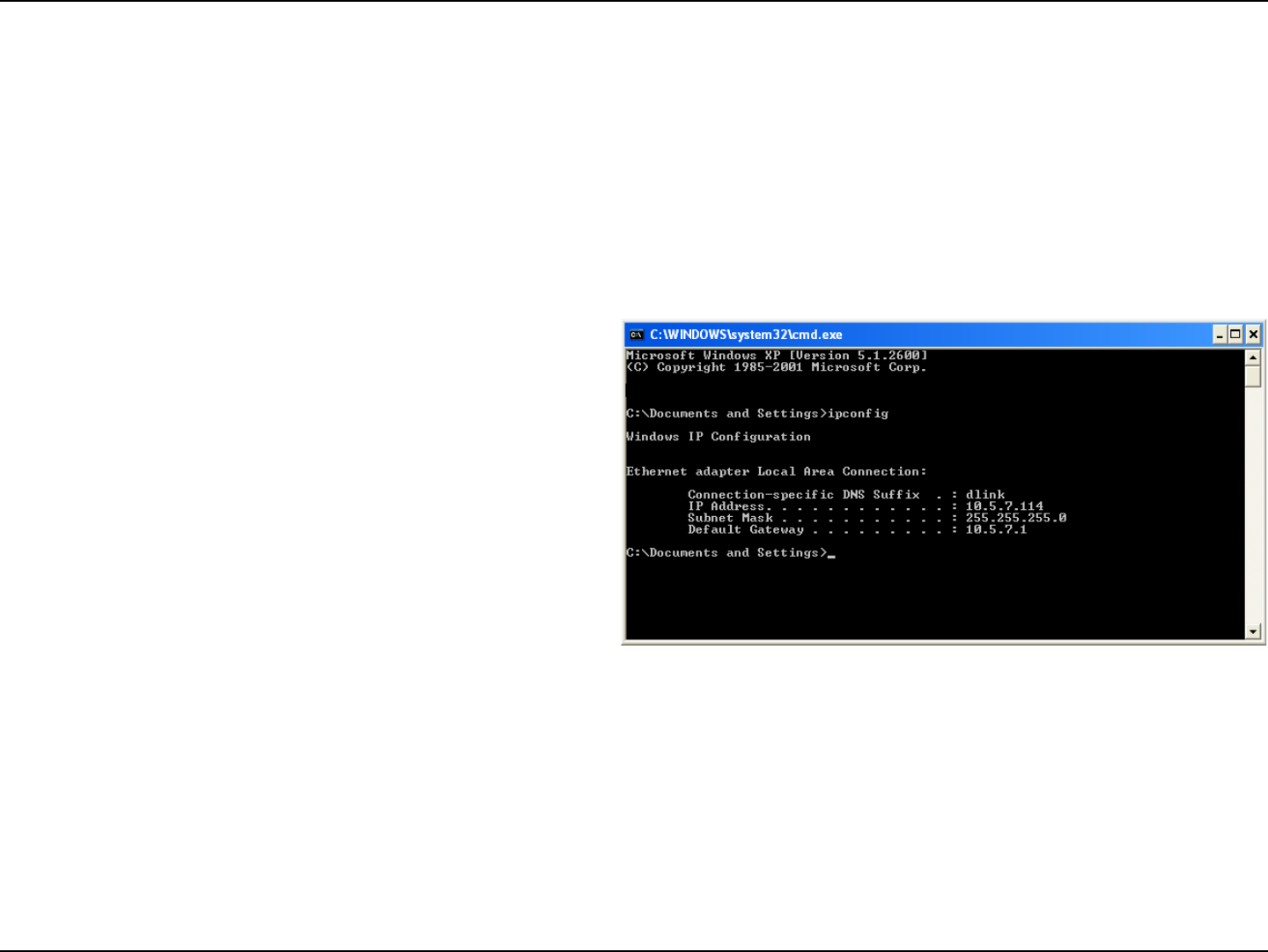Click the vertical scrollbar thumb
This screenshot has width=1268, height=952.
coord(1253,377)
